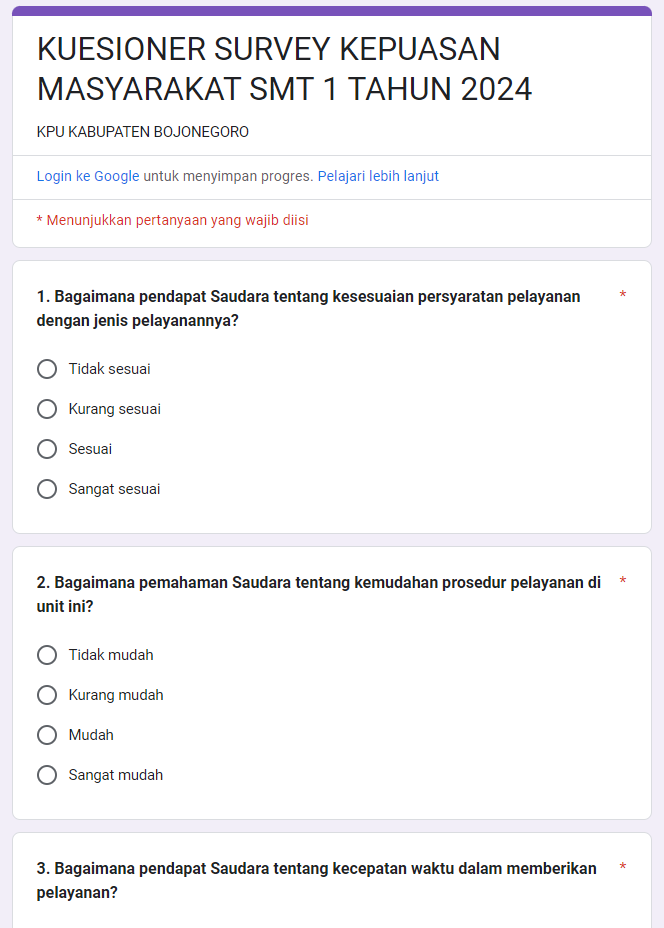
Task: Click the red required-fields notice text
Action: pos(172,220)
